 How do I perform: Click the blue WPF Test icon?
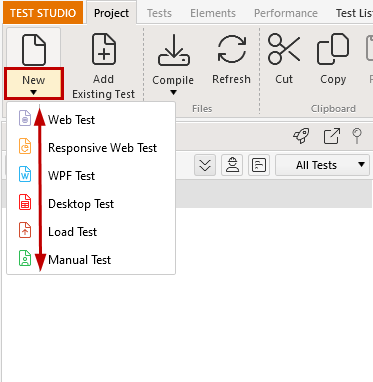point(25,174)
